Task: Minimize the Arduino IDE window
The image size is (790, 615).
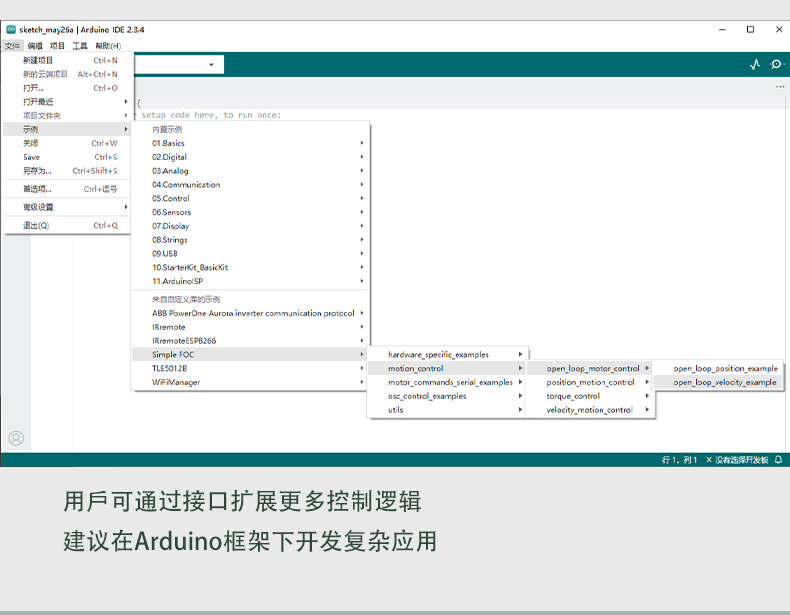Action: click(722, 30)
